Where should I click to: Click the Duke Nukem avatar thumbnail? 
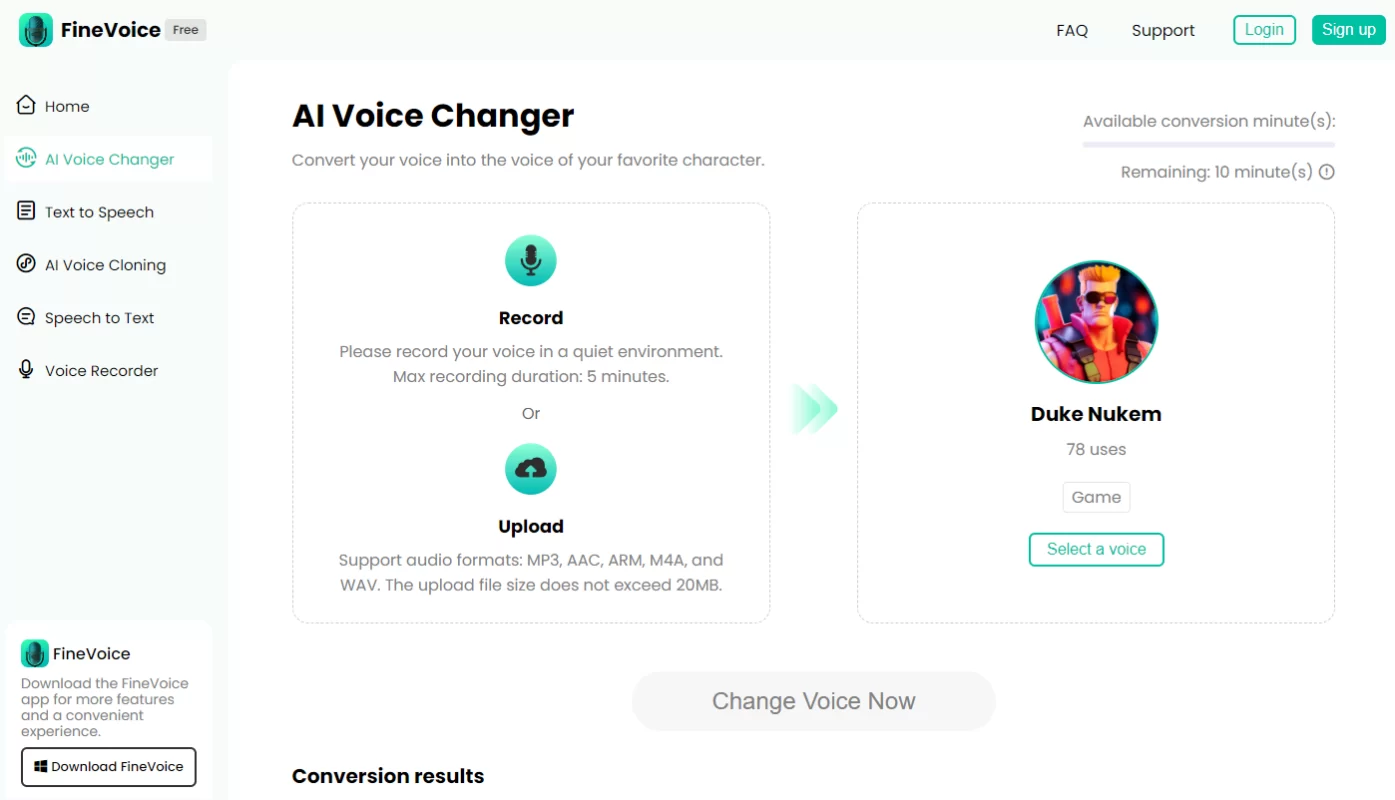coord(1096,322)
